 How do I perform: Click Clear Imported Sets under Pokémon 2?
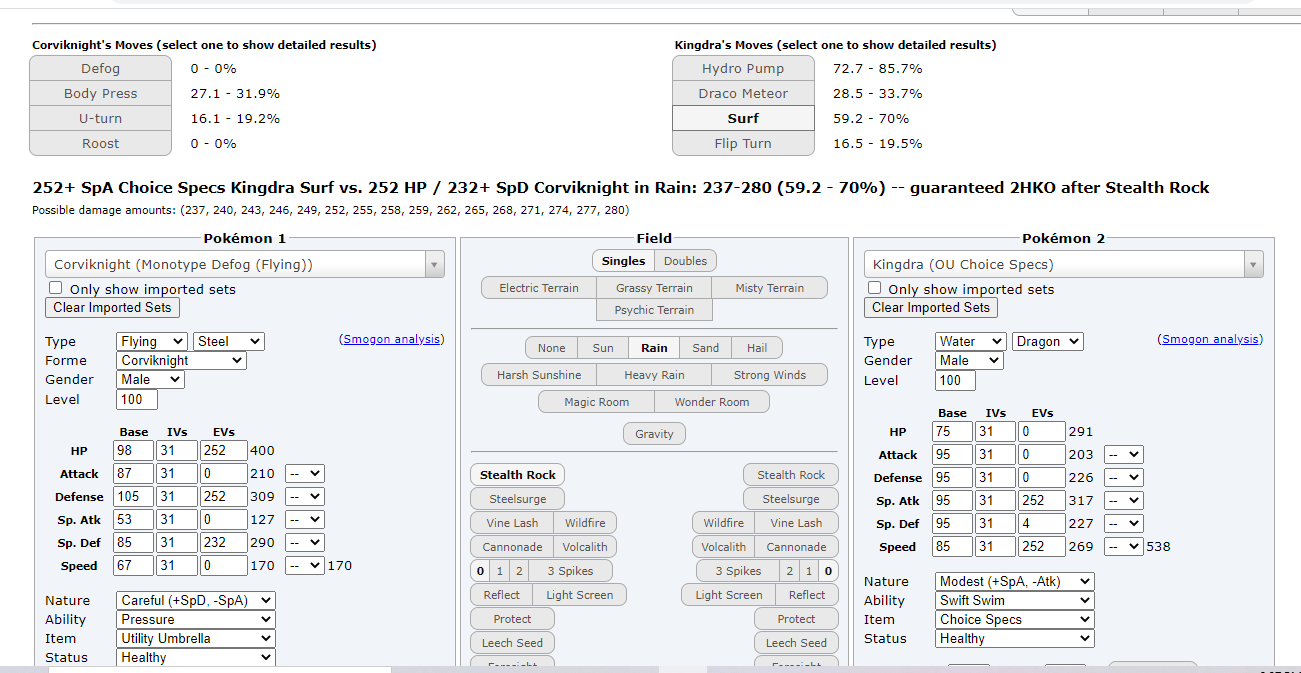[931, 308]
